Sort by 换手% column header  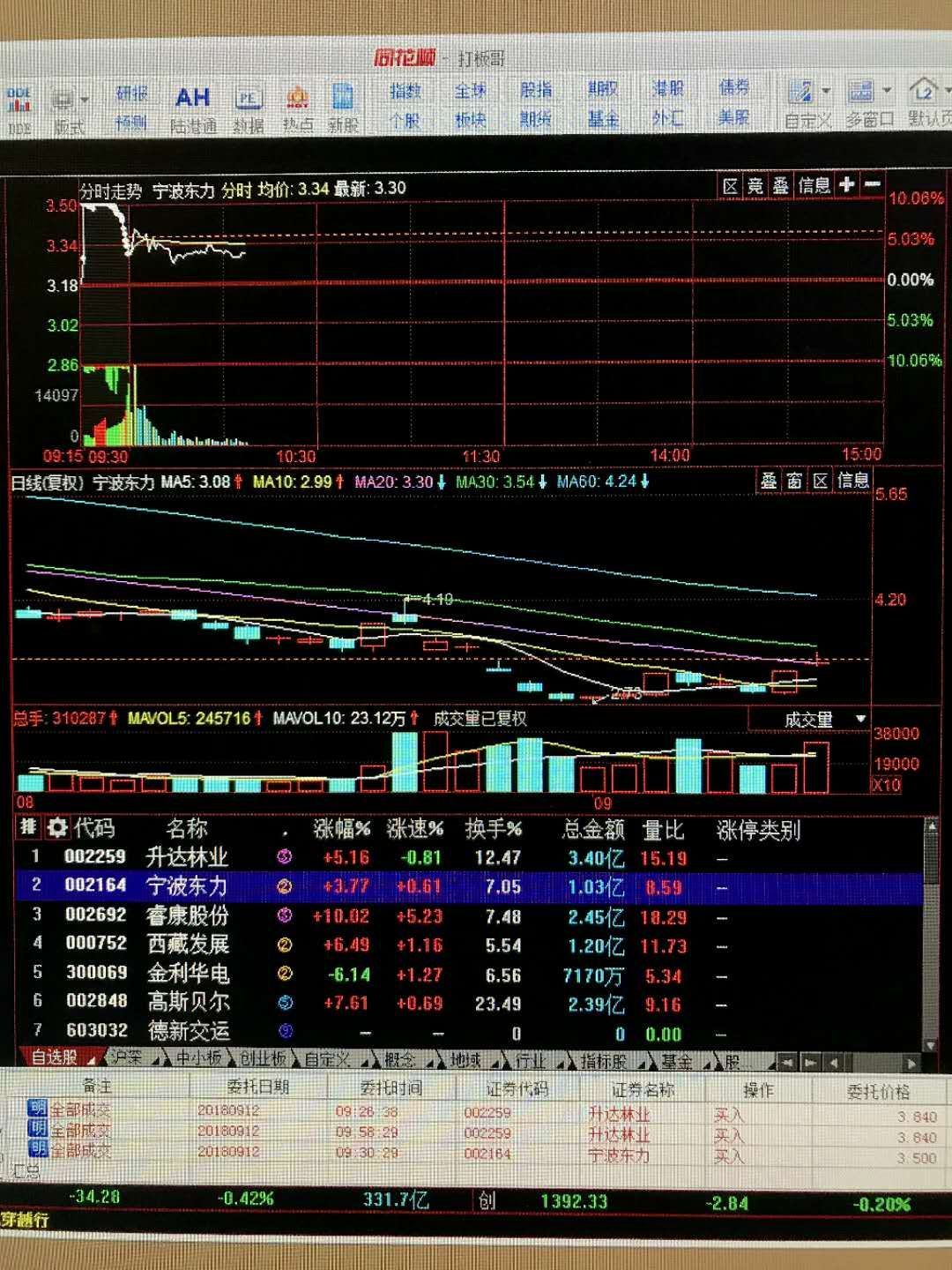[493, 829]
